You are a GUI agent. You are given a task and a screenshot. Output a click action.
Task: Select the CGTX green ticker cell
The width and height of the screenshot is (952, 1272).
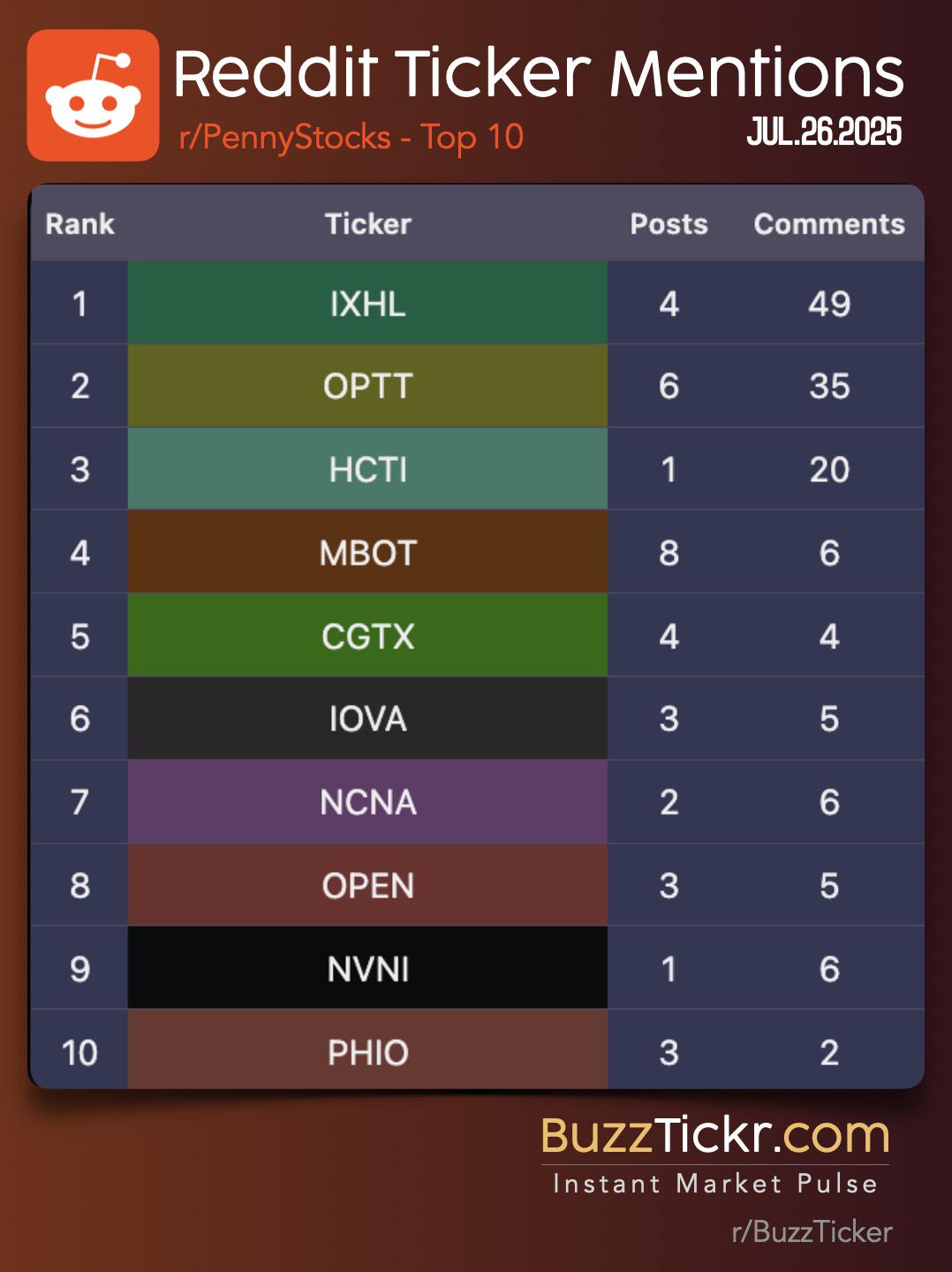pyautogui.click(x=367, y=635)
